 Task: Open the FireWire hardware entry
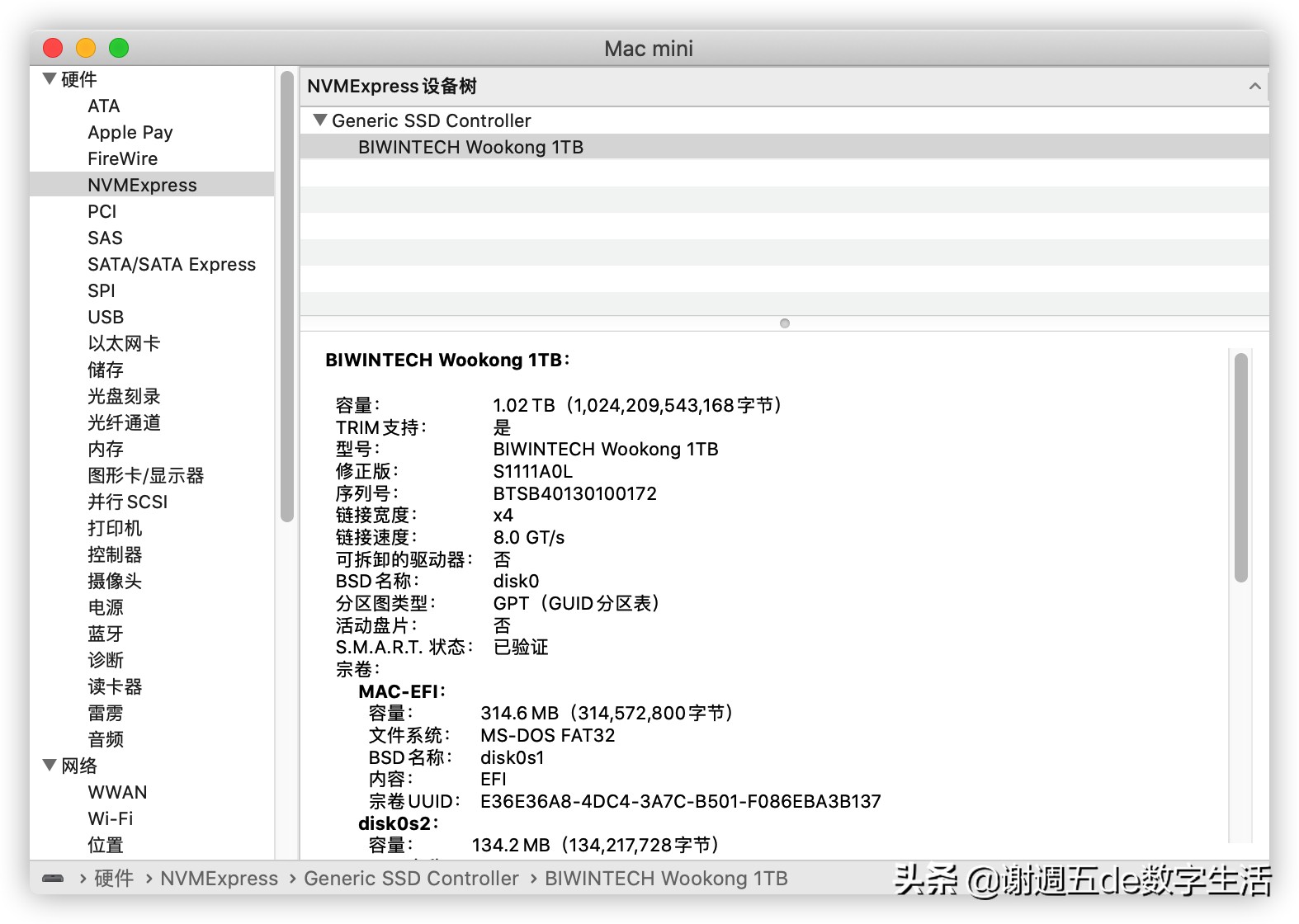coord(123,158)
